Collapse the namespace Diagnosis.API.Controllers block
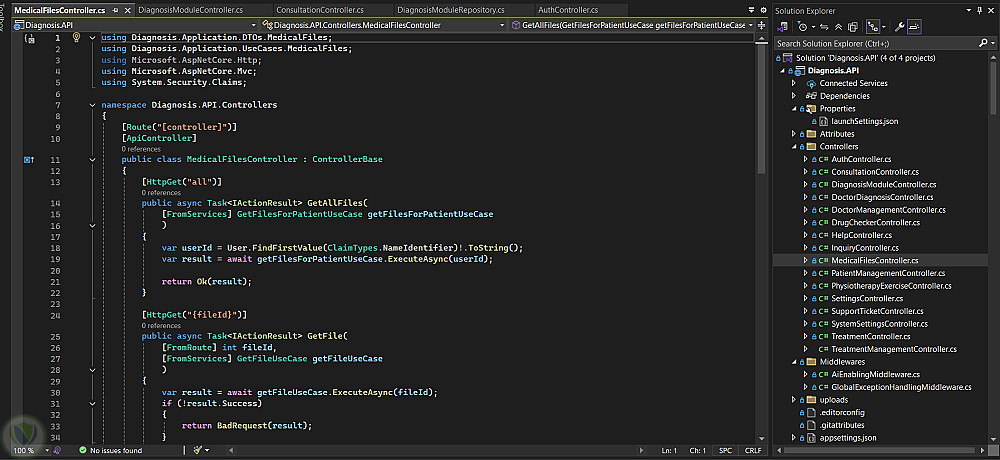 click(92, 105)
